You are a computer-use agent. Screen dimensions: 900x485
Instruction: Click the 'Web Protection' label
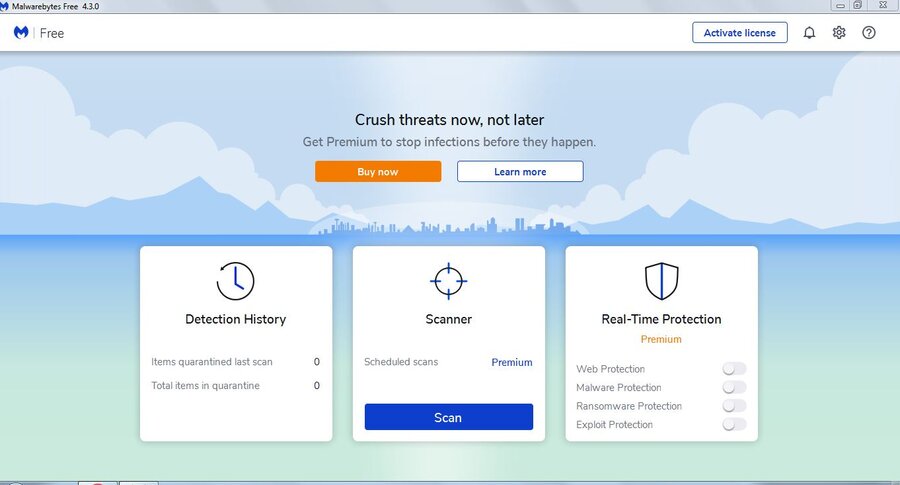[610, 369]
